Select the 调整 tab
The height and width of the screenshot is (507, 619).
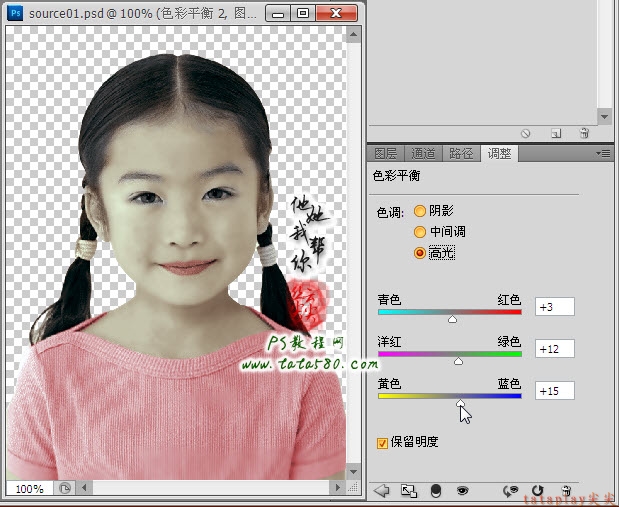pyautogui.click(x=499, y=153)
